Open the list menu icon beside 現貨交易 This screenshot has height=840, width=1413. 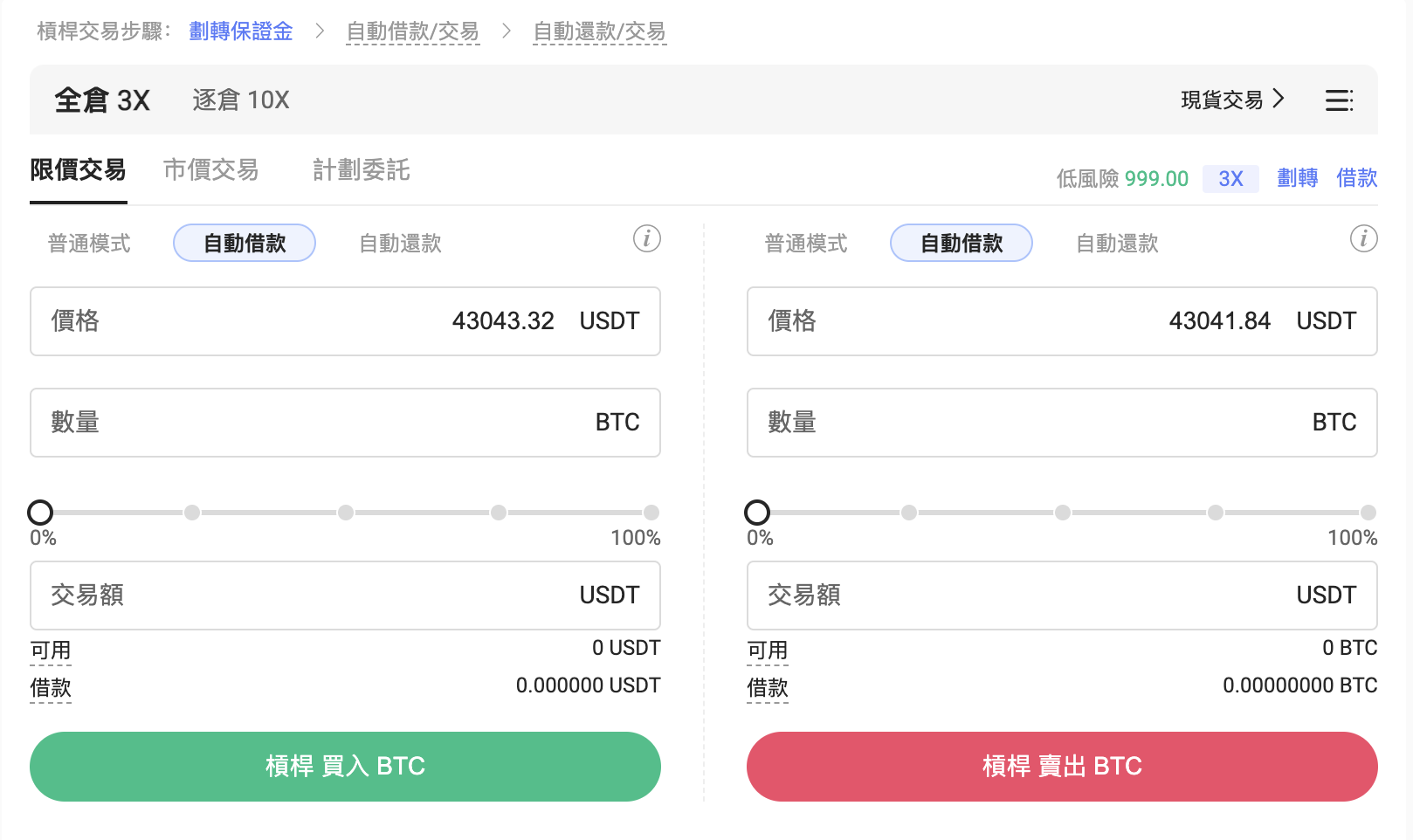tap(1339, 100)
